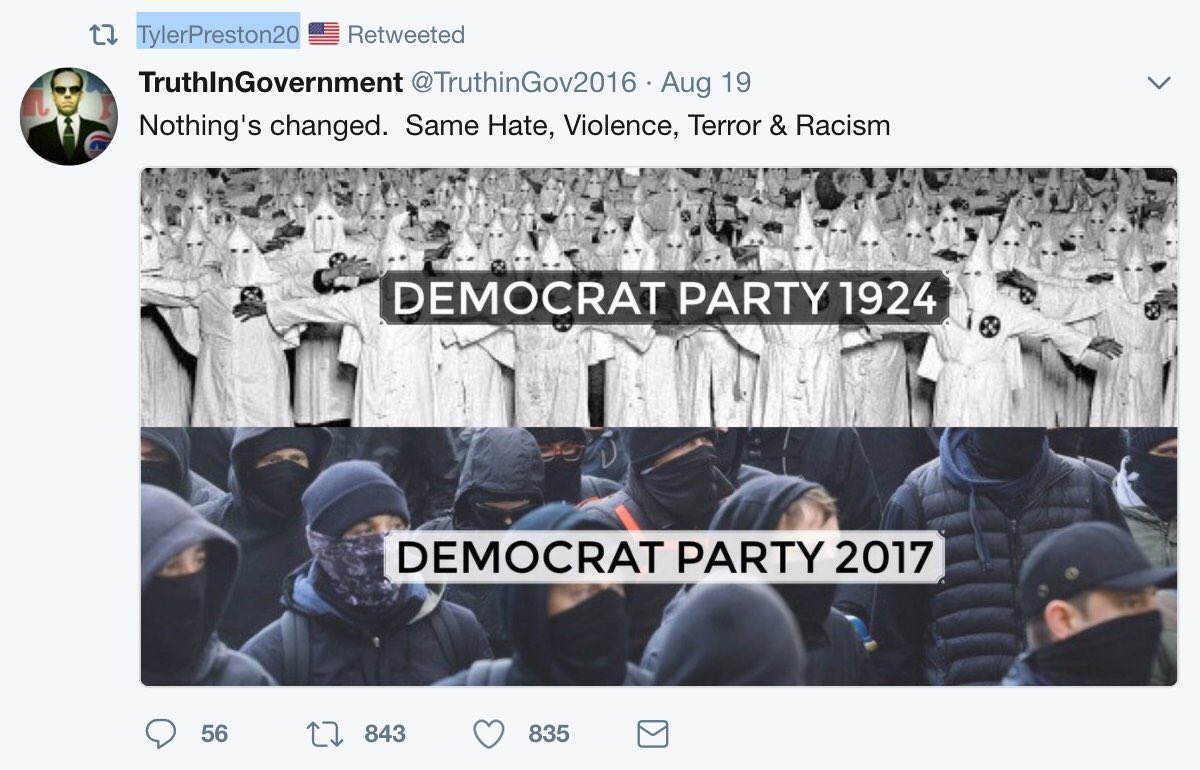Expand the tweet options chevron menu
Viewport: 1200px width, 770px height.
(1159, 83)
